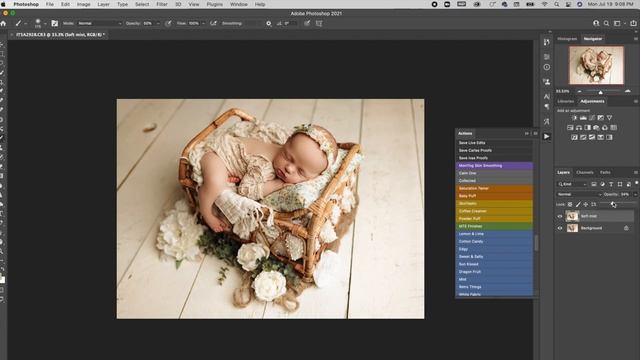Open the Flow value dropdown arrow

[x=204, y=24]
